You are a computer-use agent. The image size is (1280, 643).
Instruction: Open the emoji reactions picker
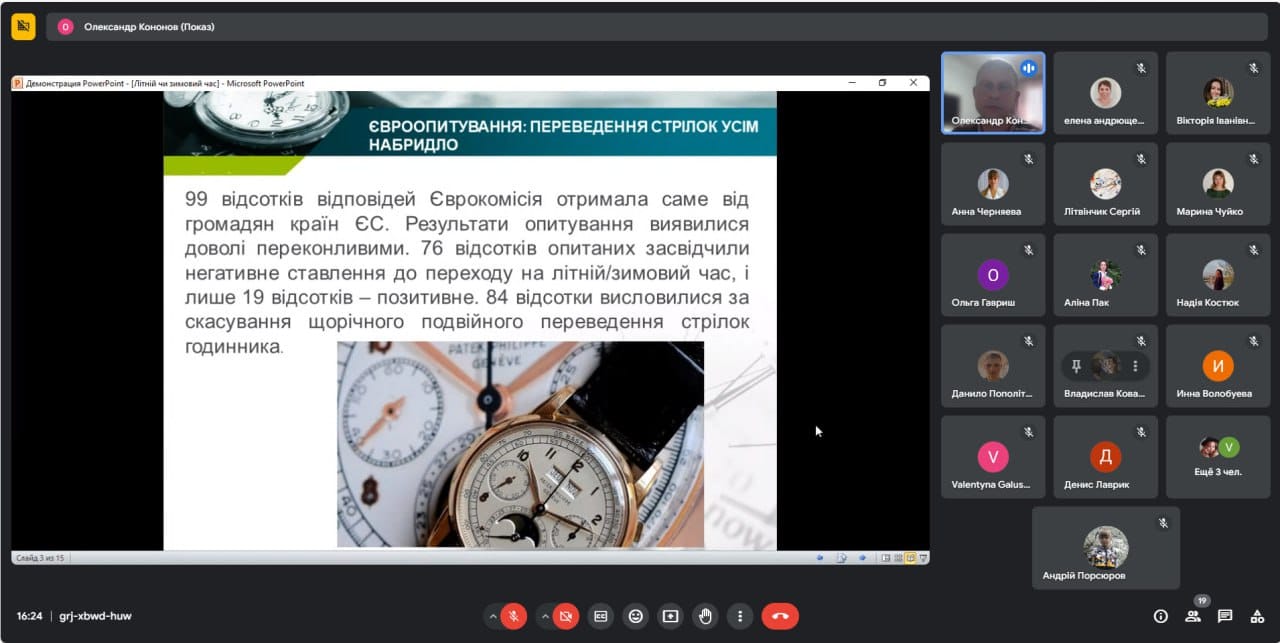pyautogui.click(x=635, y=616)
